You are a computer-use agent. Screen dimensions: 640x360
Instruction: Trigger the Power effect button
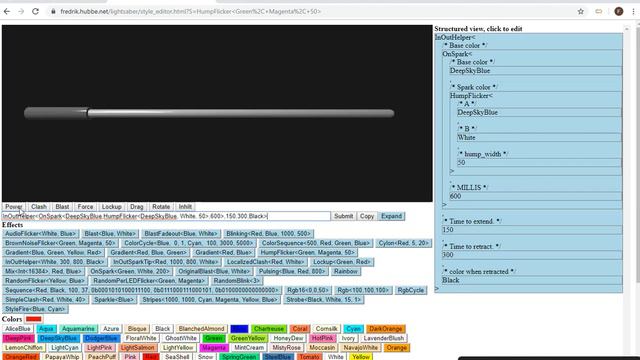pyautogui.click(x=14, y=207)
